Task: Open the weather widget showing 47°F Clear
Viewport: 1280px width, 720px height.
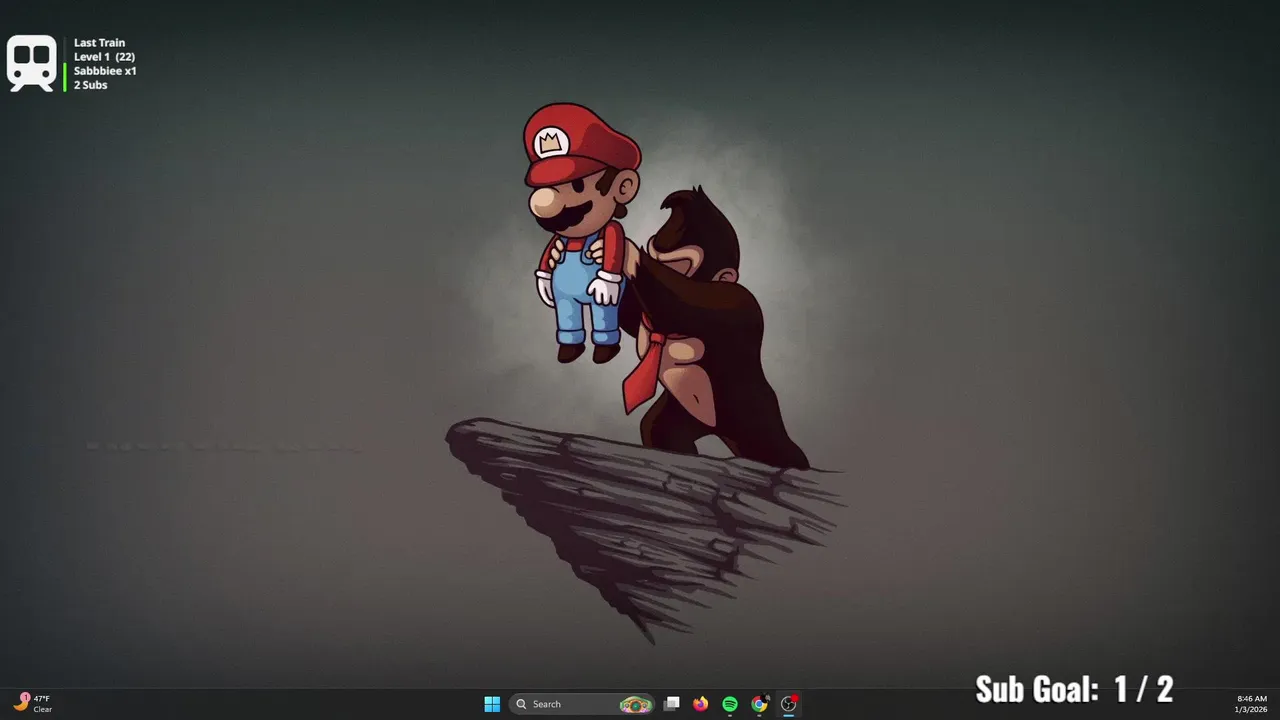Action: tap(32, 704)
